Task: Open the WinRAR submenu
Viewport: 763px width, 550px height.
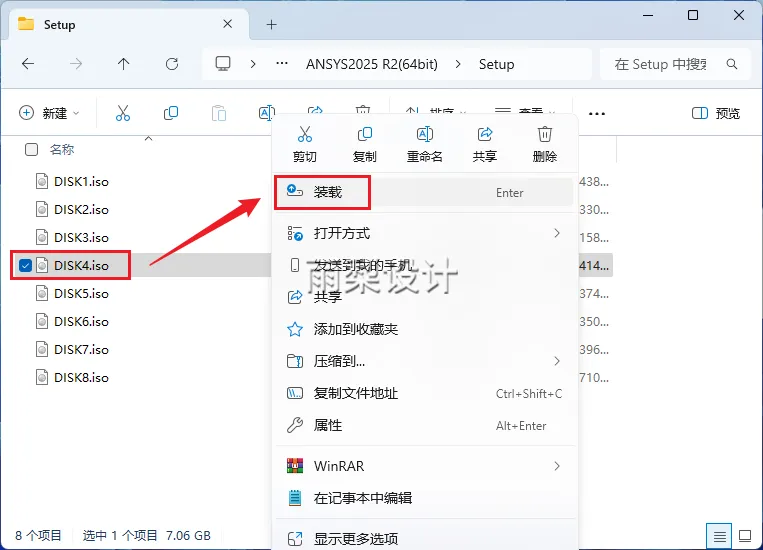Action: tap(424, 466)
